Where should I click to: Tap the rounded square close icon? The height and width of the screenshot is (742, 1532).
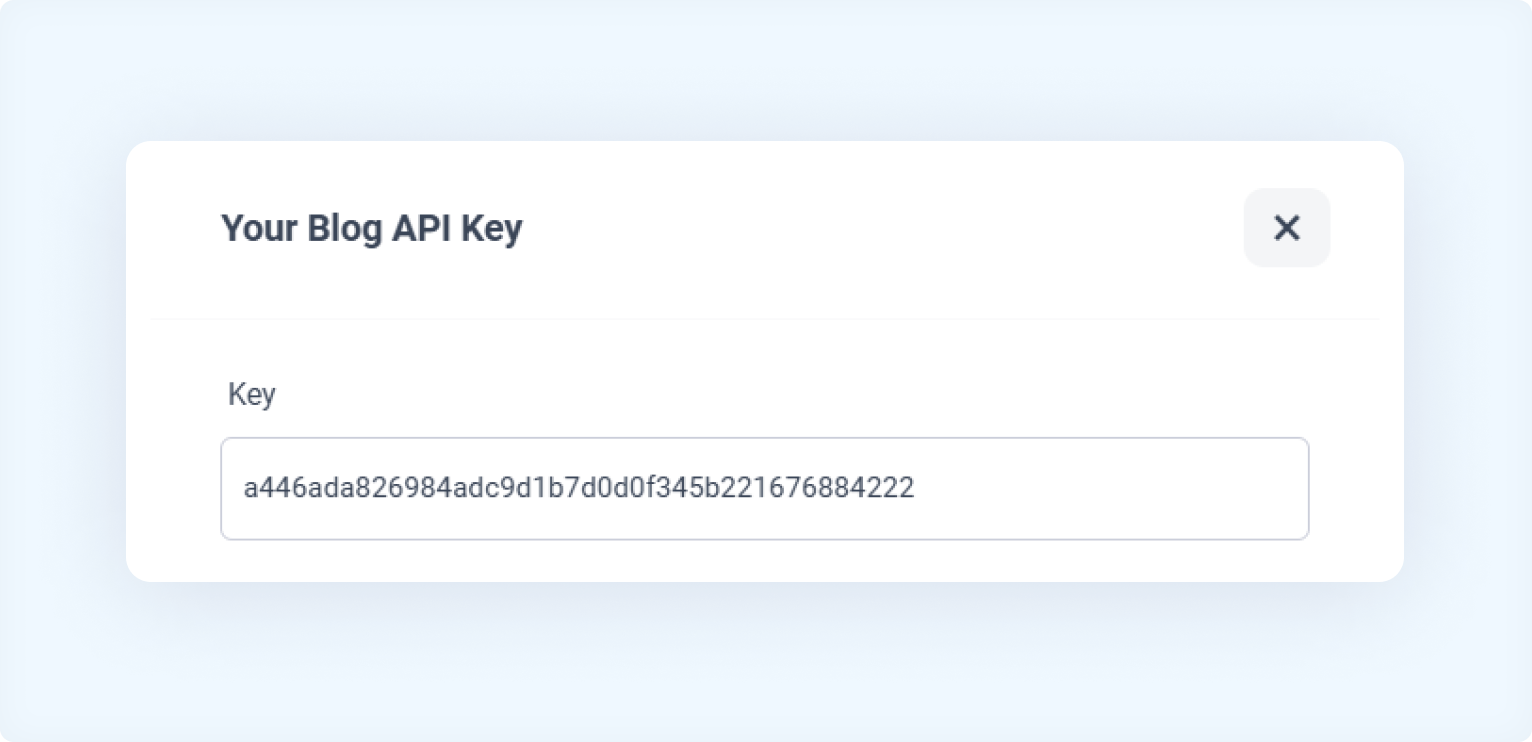click(x=1286, y=228)
